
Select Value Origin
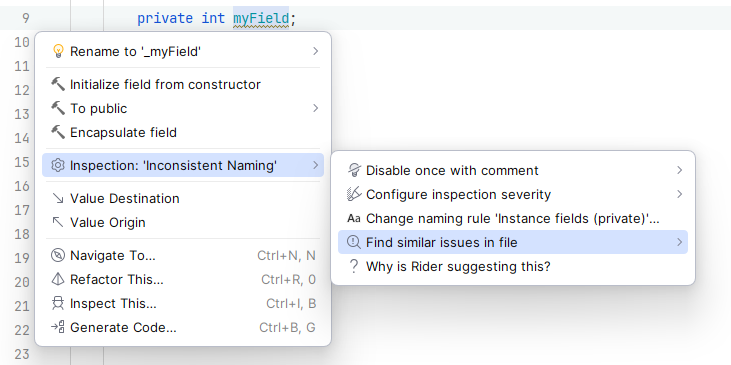pyautogui.click(x=183, y=222)
